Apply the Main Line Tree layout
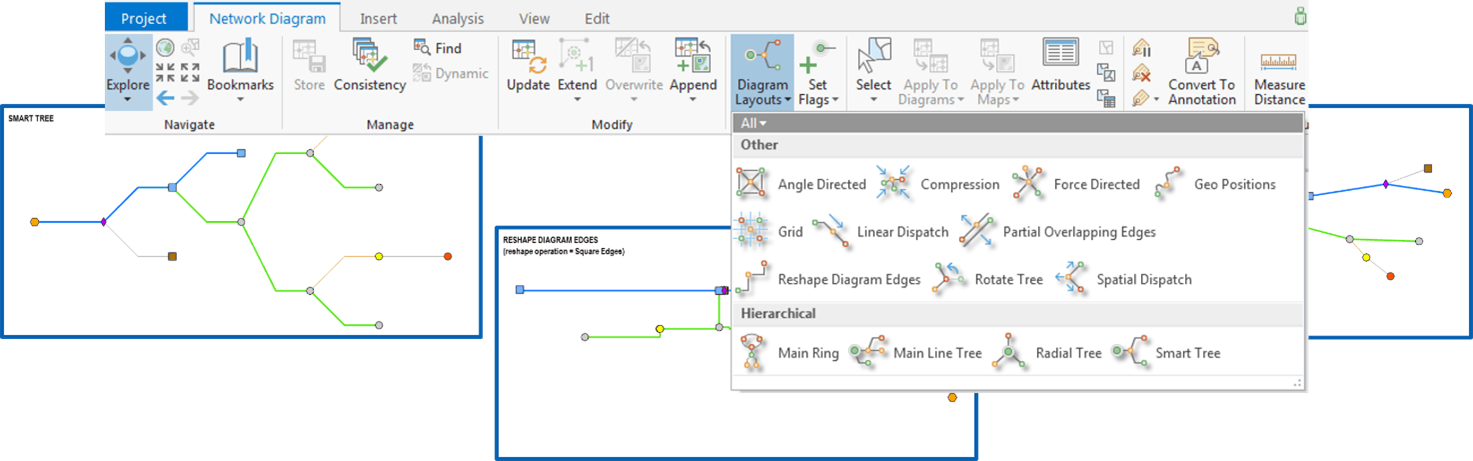Image resolution: width=1473 pixels, height=461 pixels. tap(915, 353)
